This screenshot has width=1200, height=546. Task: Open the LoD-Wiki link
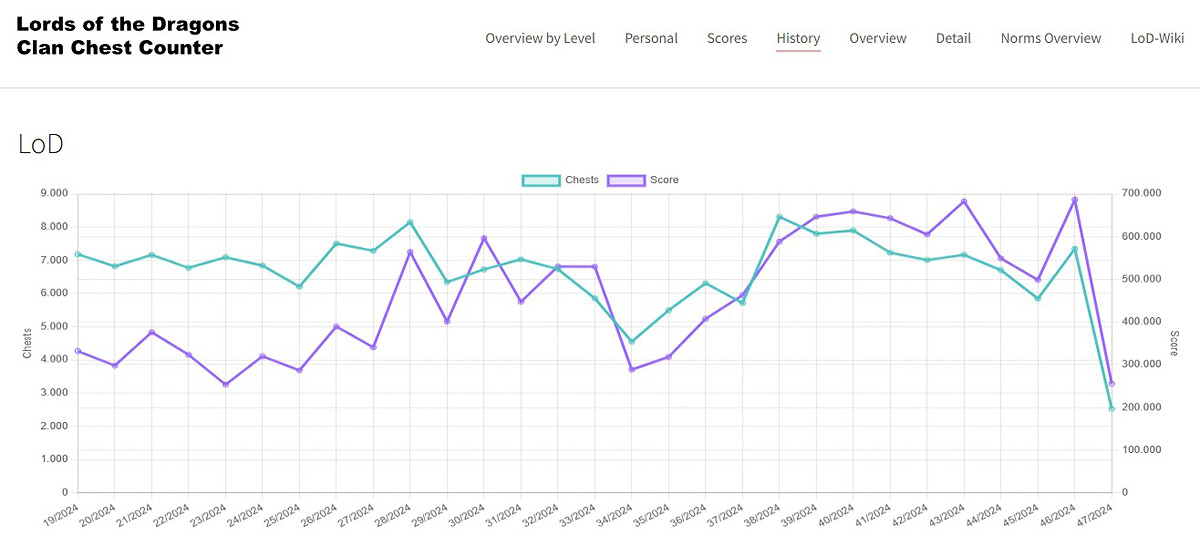(x=1157, y=38)
